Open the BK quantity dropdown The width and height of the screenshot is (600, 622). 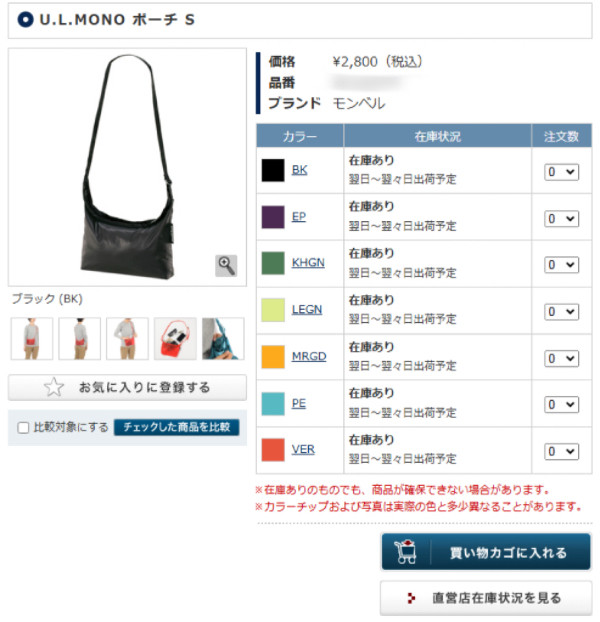[x=561, y=172]
